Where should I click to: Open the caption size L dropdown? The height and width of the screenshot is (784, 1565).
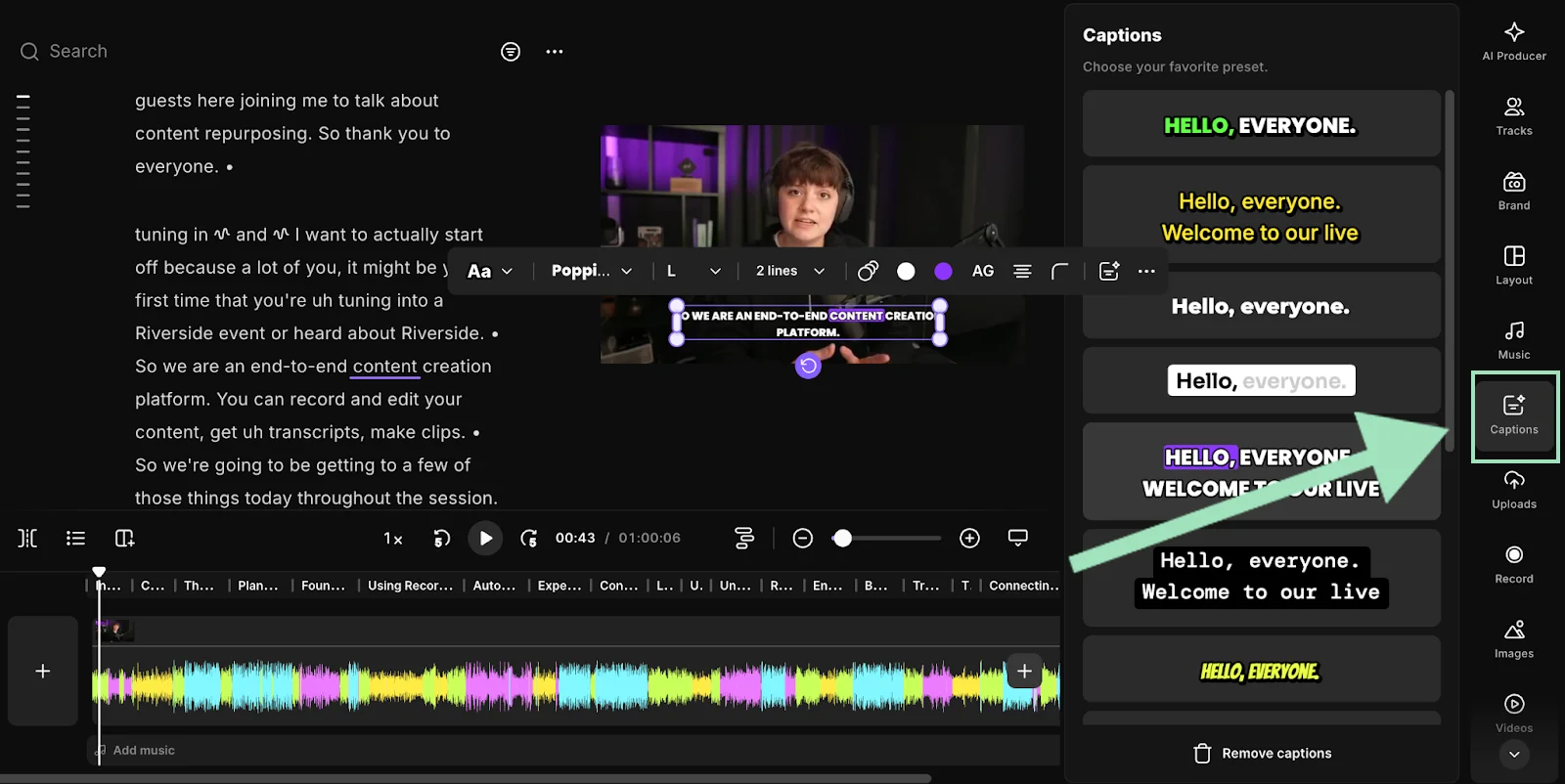pyautogui.click(x=694, y=271)
